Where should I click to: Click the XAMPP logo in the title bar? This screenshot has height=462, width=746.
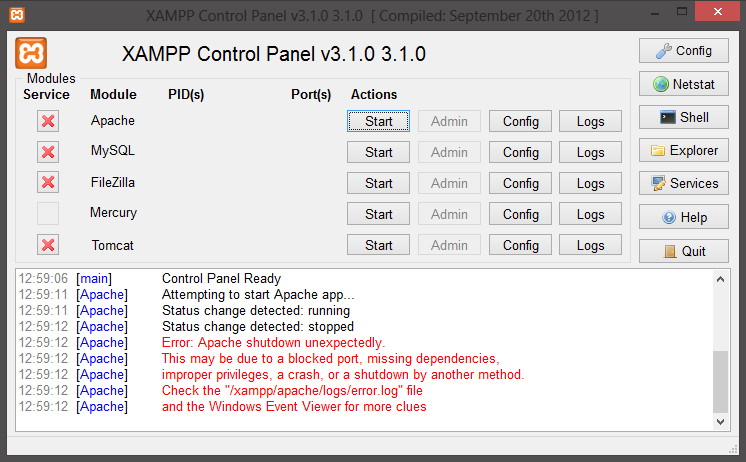coord(17,16)
